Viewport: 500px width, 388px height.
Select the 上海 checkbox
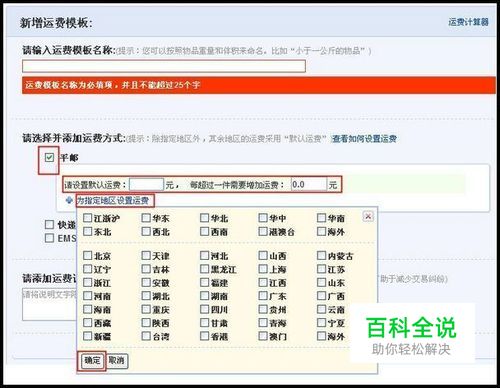point(263,269)
